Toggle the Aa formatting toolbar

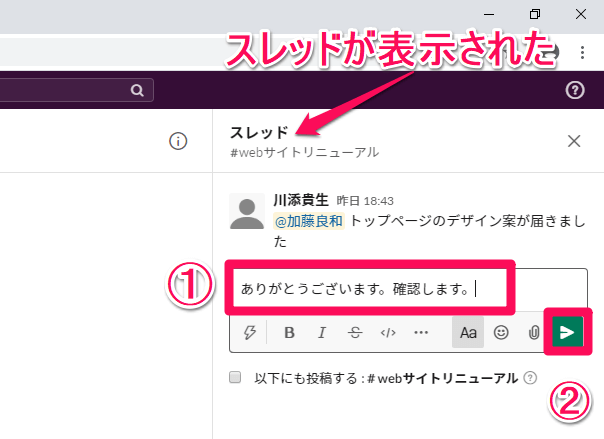467,333
